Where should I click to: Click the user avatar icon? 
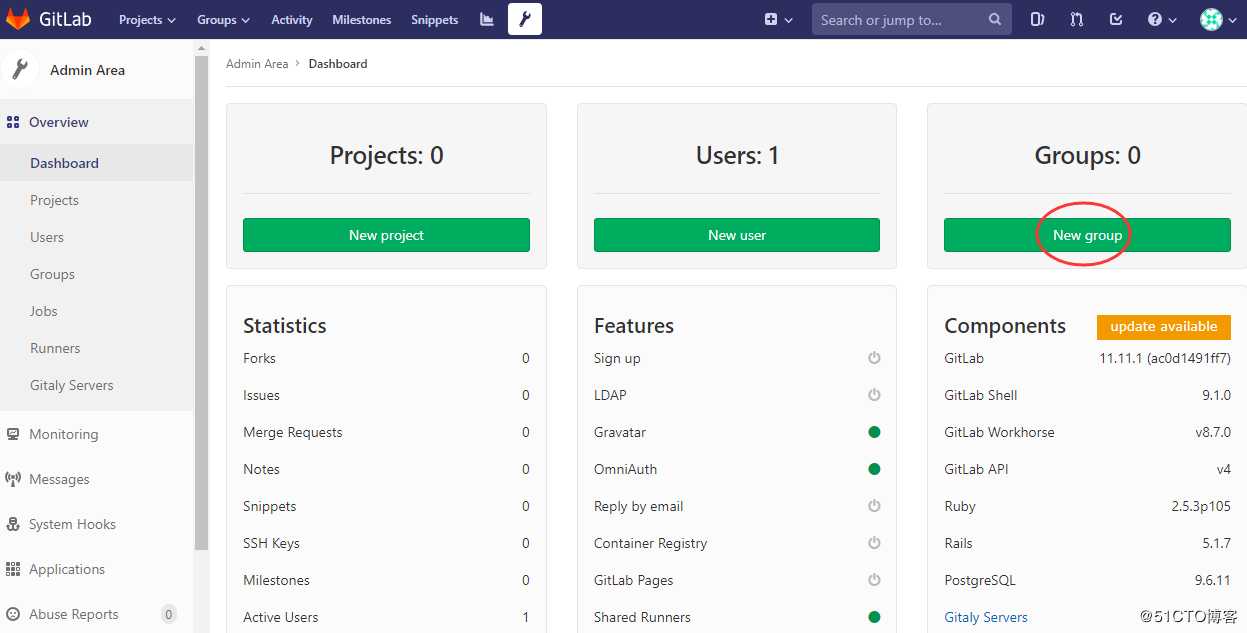[x=1211, y=19]
